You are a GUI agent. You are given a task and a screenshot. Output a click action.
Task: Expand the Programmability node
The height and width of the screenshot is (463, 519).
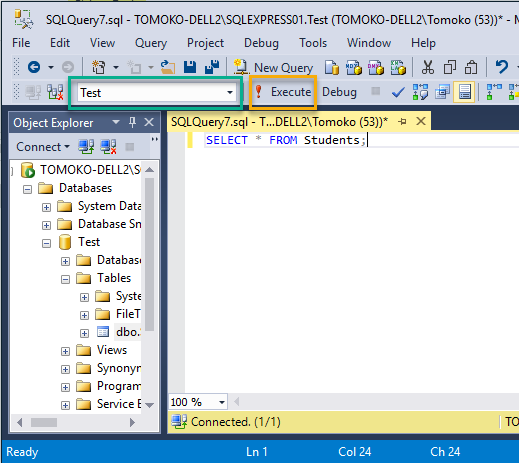point(65,387)
